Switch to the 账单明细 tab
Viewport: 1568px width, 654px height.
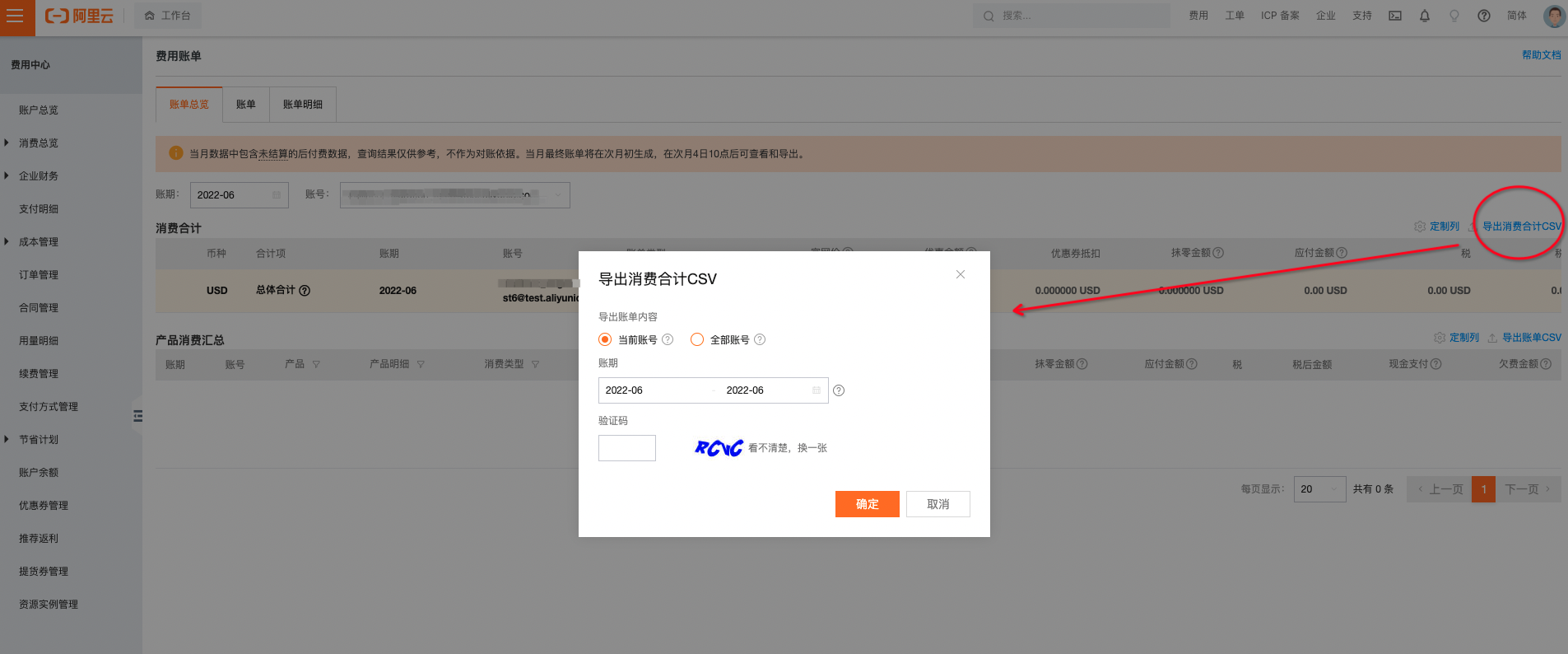pos(303,105)
